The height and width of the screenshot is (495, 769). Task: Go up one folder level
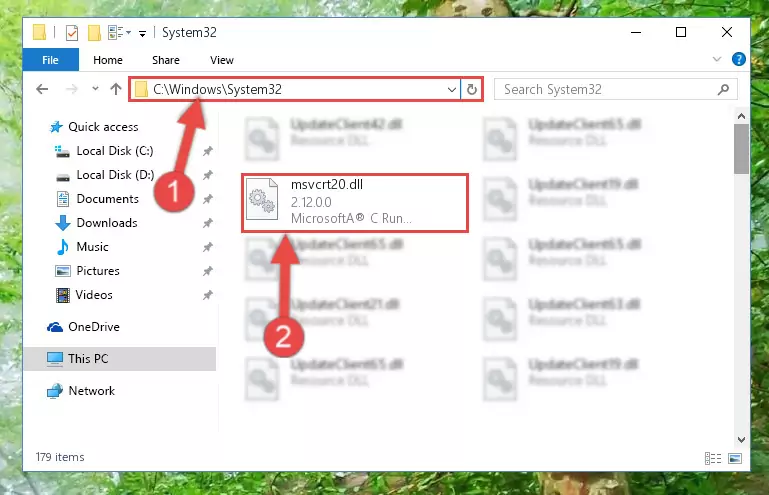coord(116,89)
